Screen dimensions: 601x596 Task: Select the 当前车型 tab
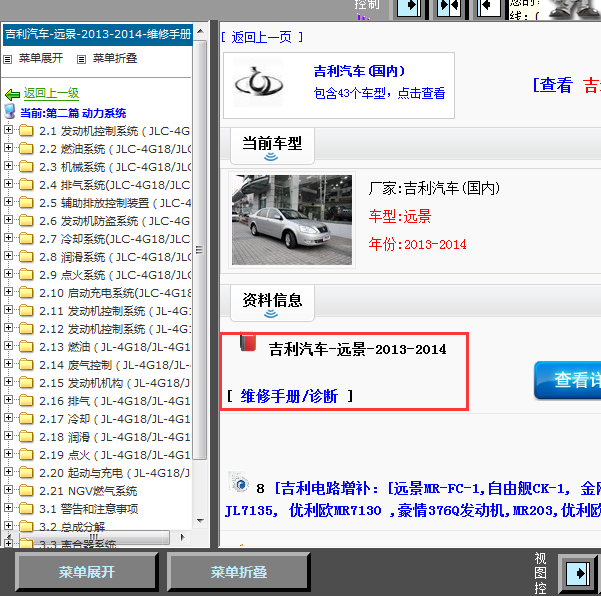tap(272, 146)
